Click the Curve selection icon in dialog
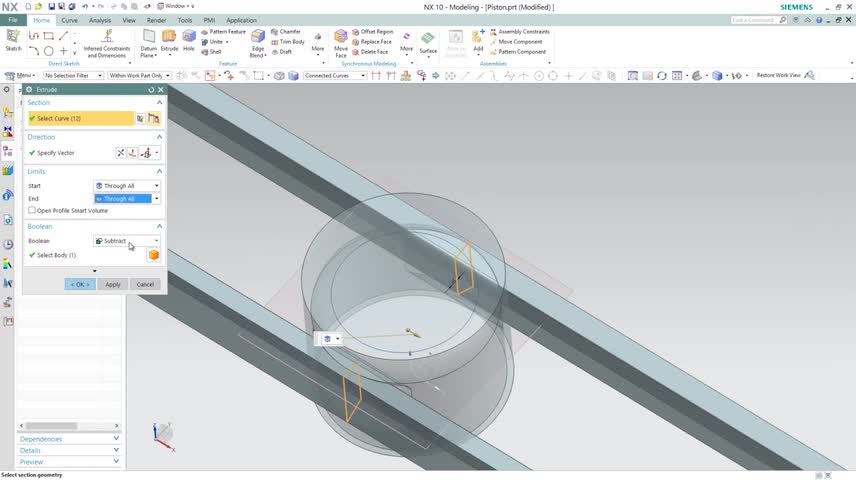The height and width of the screenshot is (480, 856). (x=154, y=118)
